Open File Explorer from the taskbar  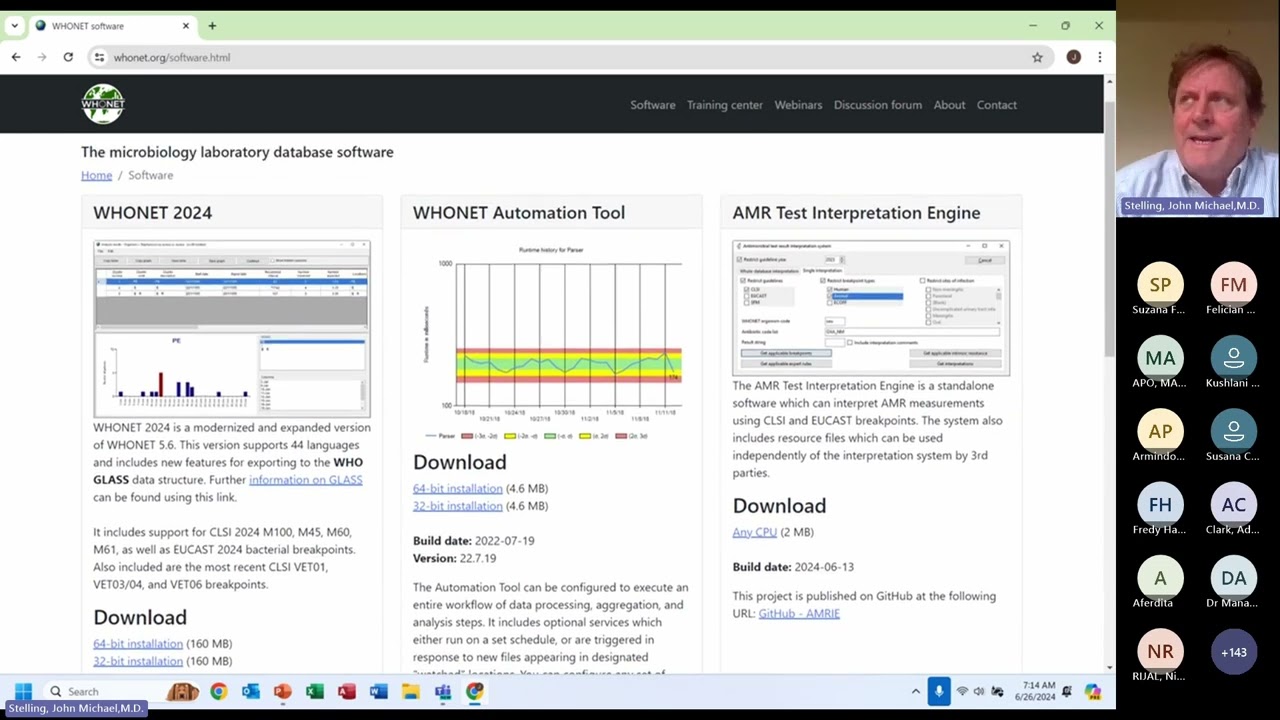point(410,691)
